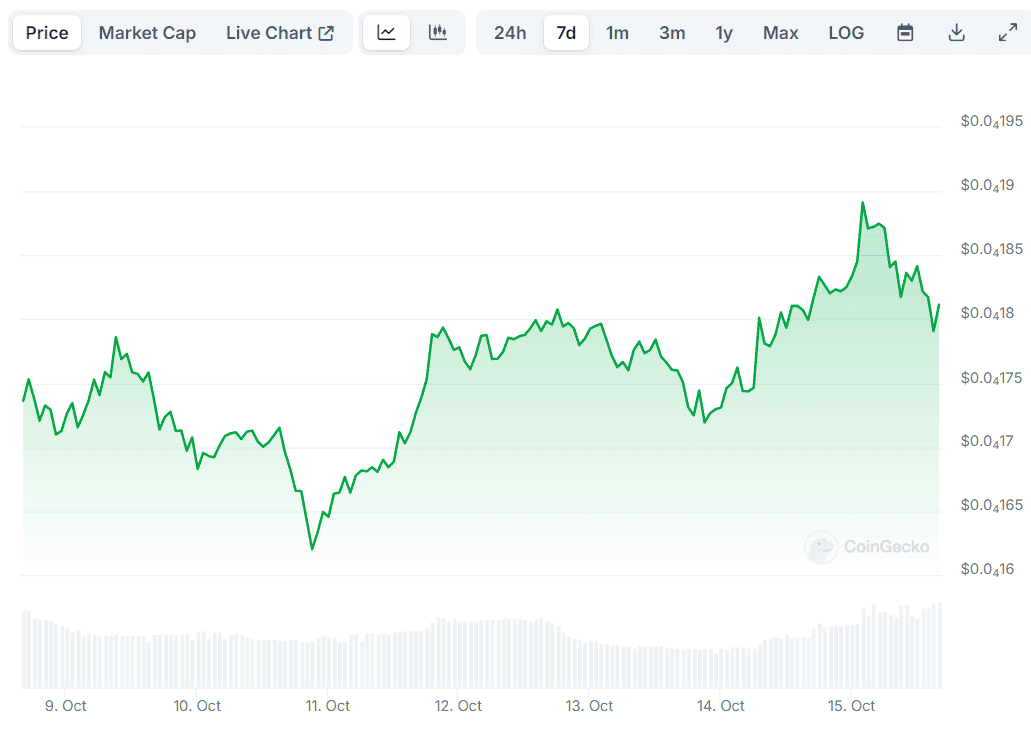Click the $0.0₄175 price label
The width and height of the screenshot is (1031, 730).
(992, 378)
